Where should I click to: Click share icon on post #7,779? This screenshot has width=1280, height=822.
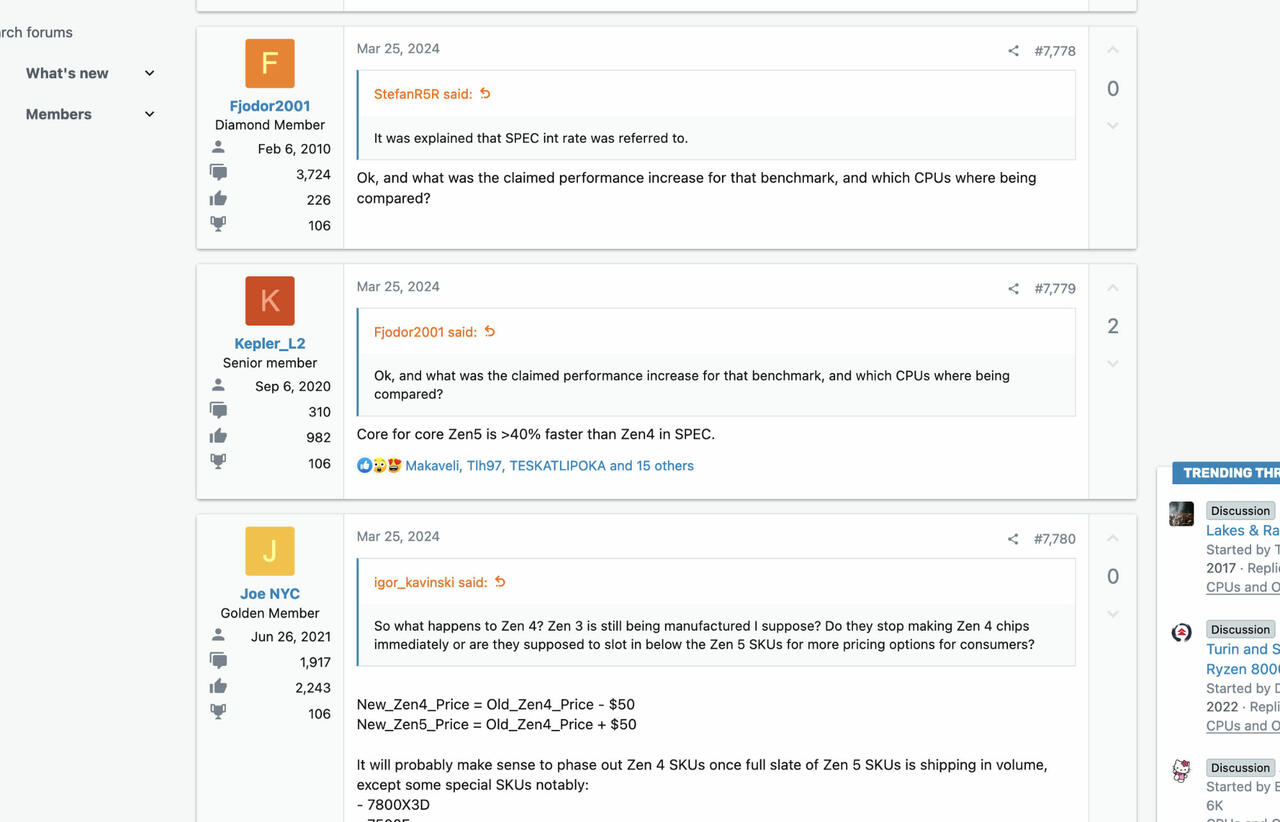[1013, 289]
